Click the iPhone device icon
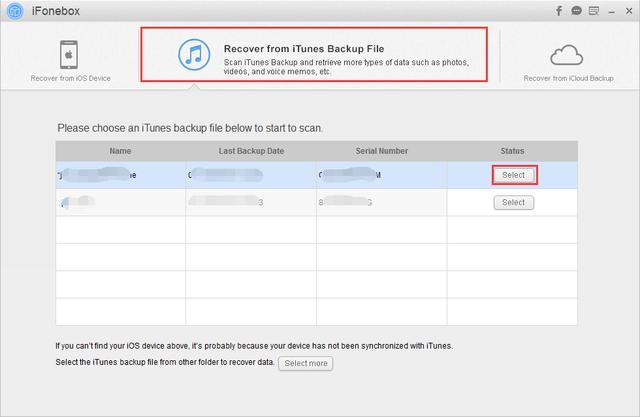This screenshot has height=417, width=640. [70, 54]
